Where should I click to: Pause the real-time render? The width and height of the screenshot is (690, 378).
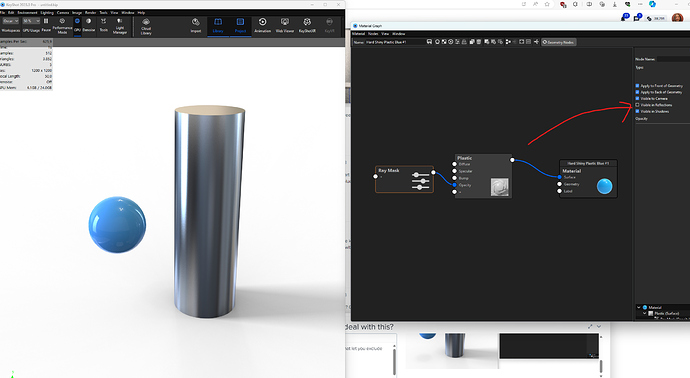(x=46, y=26)
